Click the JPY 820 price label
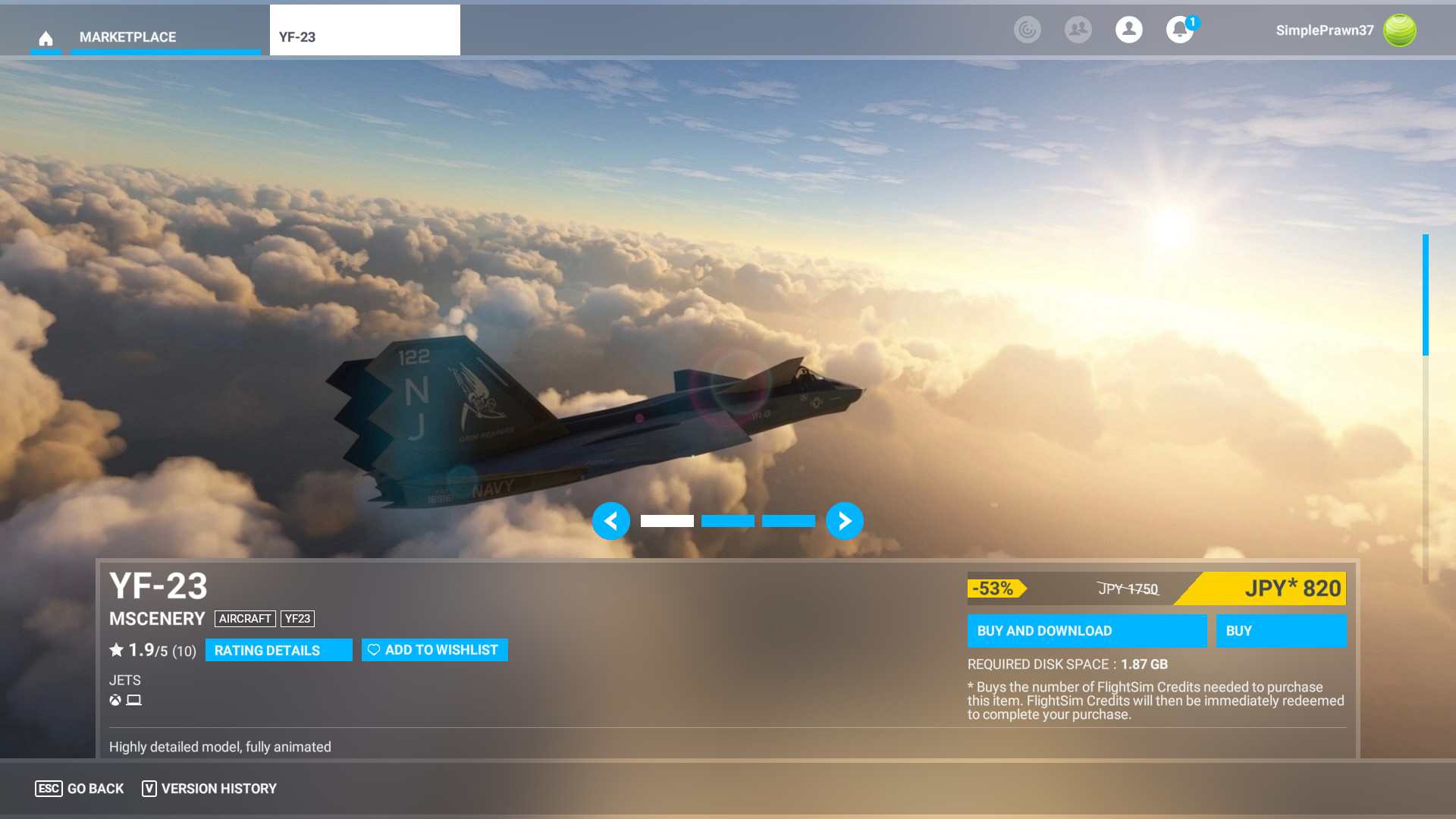The image size is (1456, 819). 1292,588
